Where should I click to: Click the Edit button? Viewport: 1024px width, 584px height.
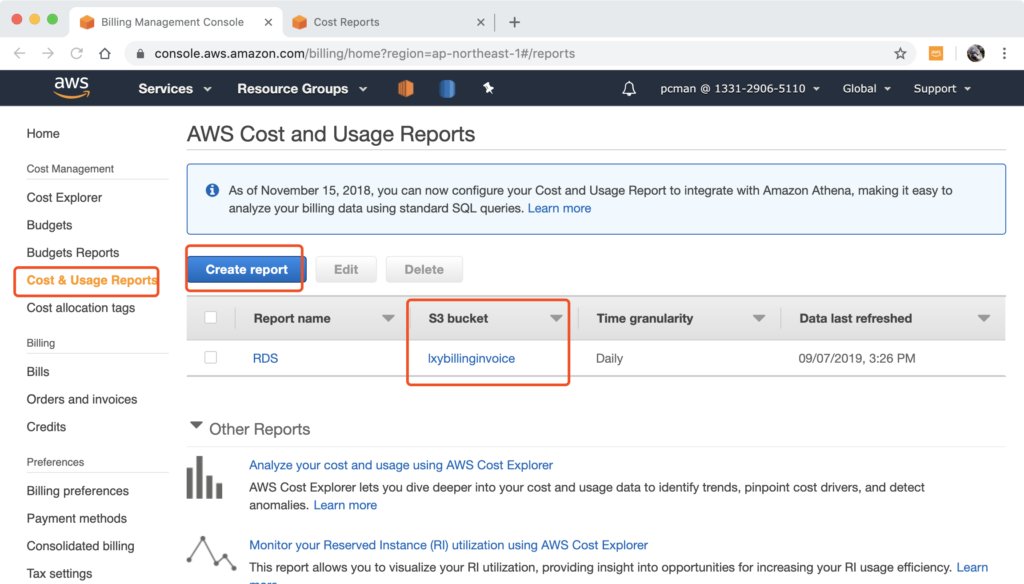pos(346,269)
